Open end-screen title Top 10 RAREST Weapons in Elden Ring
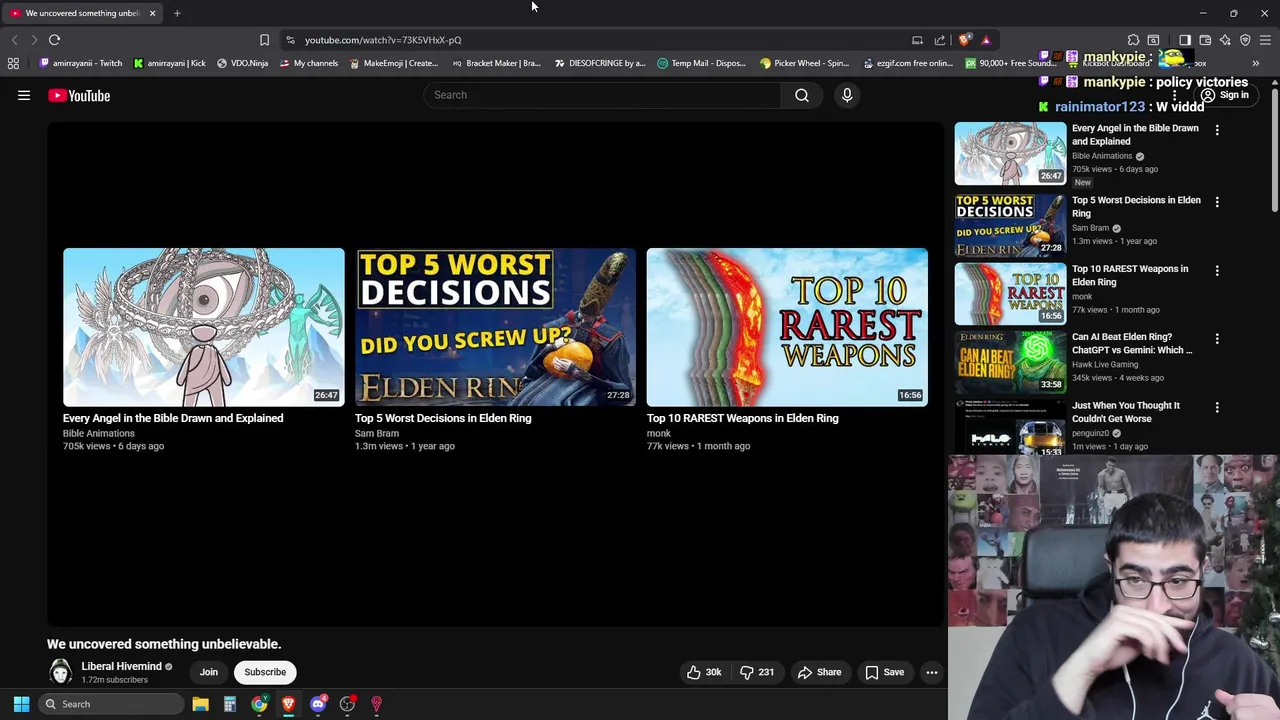The image size is (1280, 720). [743, 418]
